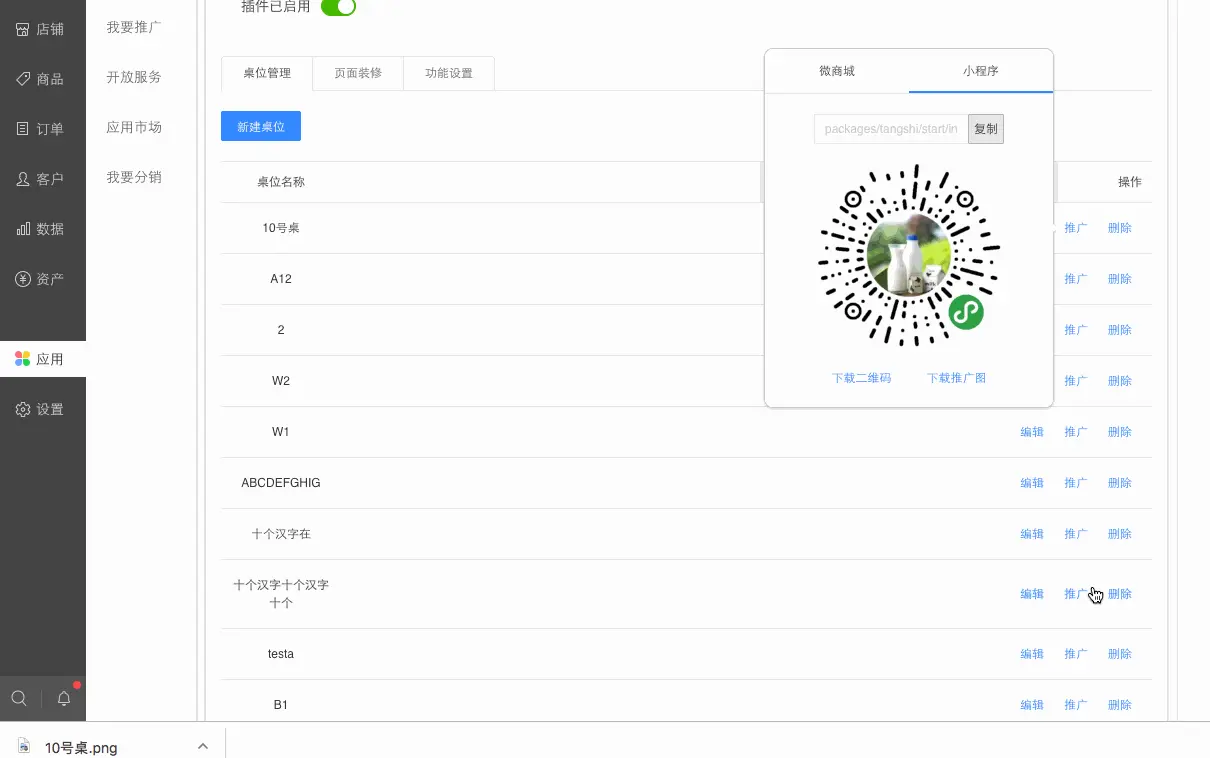Toggle the 插件已启用 switch
The width and height of the screenshot is (1210, 758).
338,7
